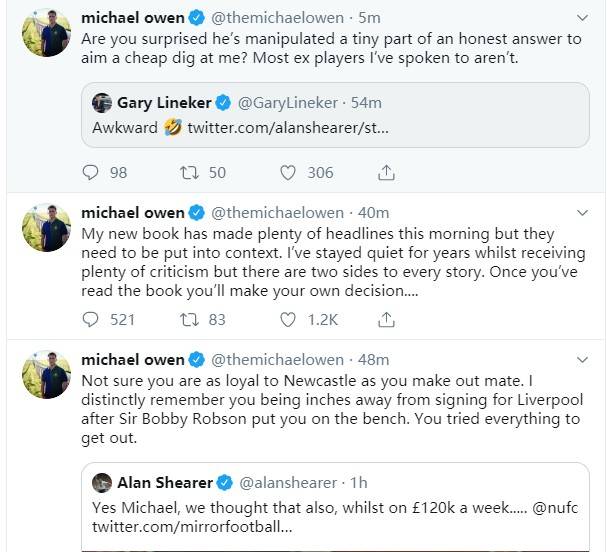Click Alan Shearer's small avatar
This screenshot has height=552, width=607.
point(101,482)
